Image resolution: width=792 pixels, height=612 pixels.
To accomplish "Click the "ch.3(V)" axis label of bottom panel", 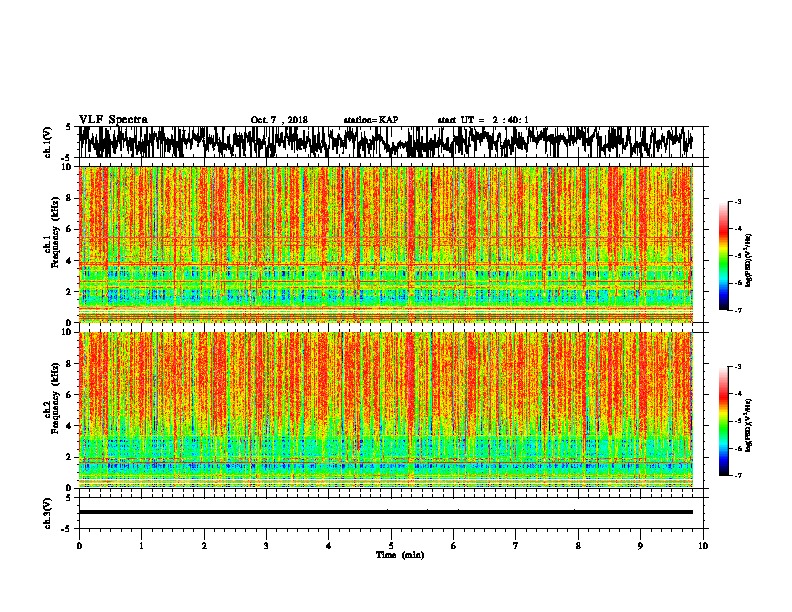I will [x=48, y=513].
